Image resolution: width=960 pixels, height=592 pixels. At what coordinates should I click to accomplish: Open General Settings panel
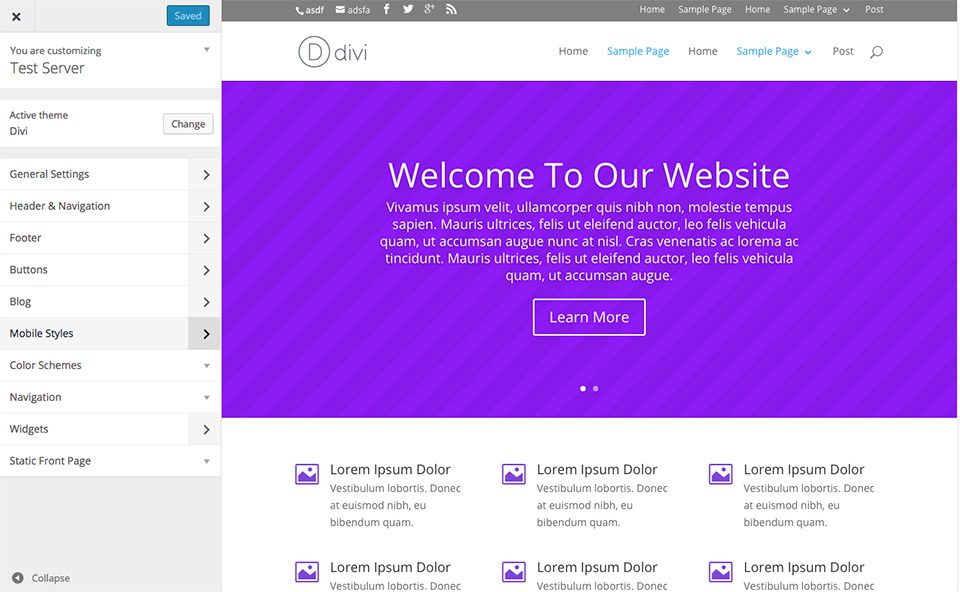click(110, 174)
